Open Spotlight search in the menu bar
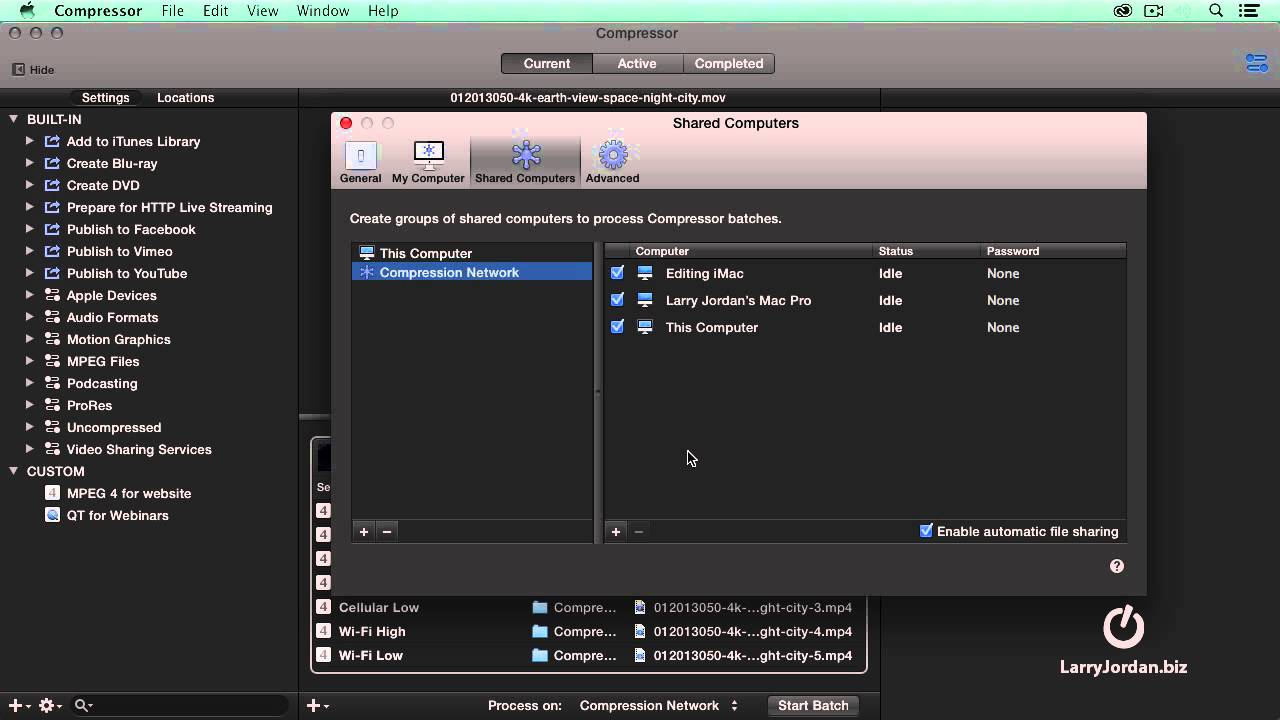Screen dimensions: 1280x720 [1216, 11]
